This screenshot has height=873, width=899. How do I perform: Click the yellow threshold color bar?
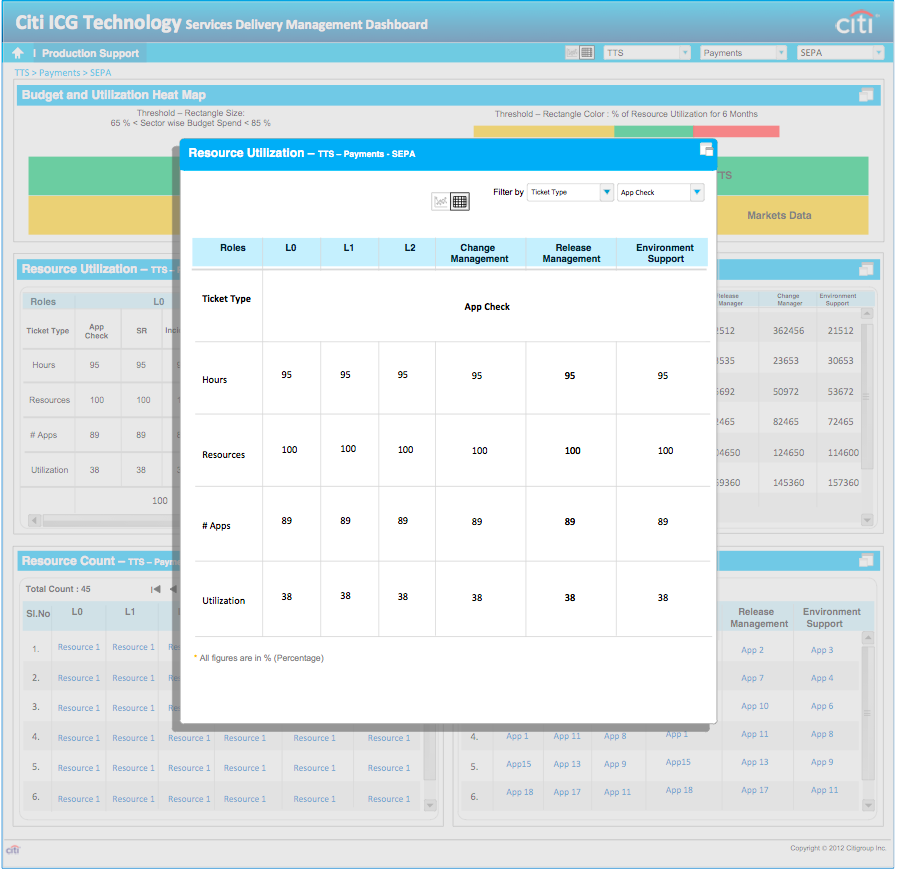coord(544,132)
